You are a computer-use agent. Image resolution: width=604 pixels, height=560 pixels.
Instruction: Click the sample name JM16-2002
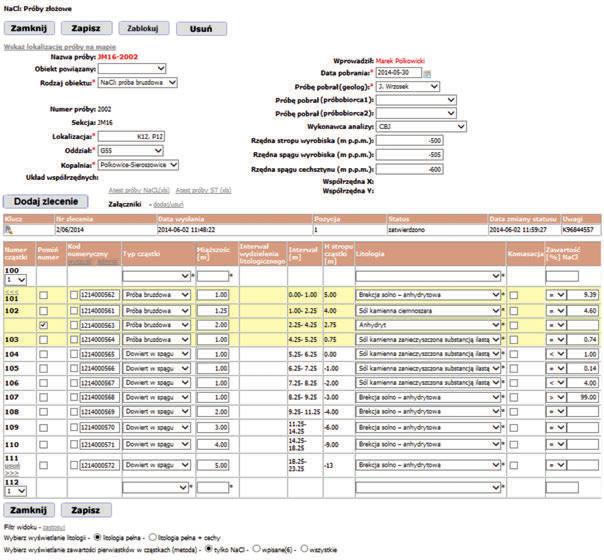point(118,57)
